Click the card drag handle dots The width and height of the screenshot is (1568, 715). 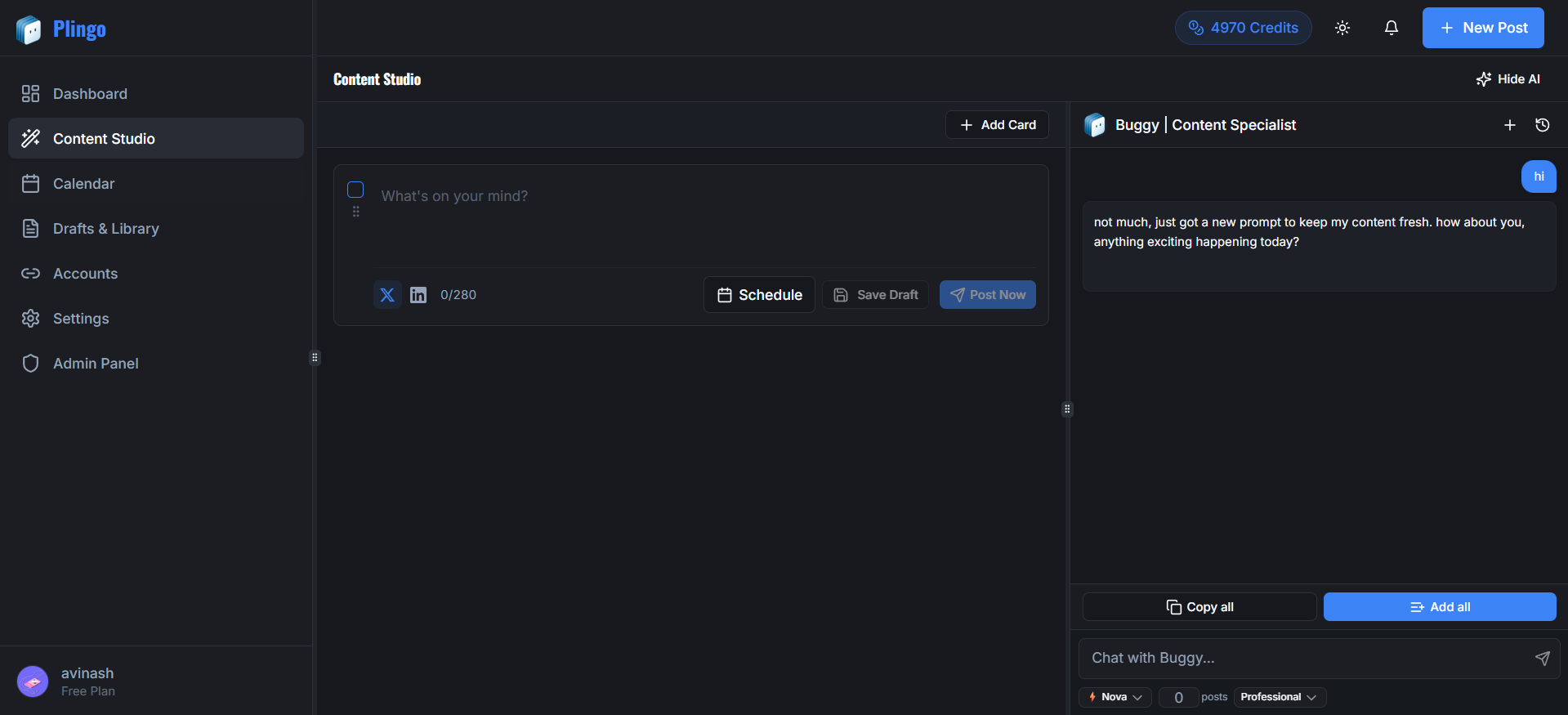(356, 212)
